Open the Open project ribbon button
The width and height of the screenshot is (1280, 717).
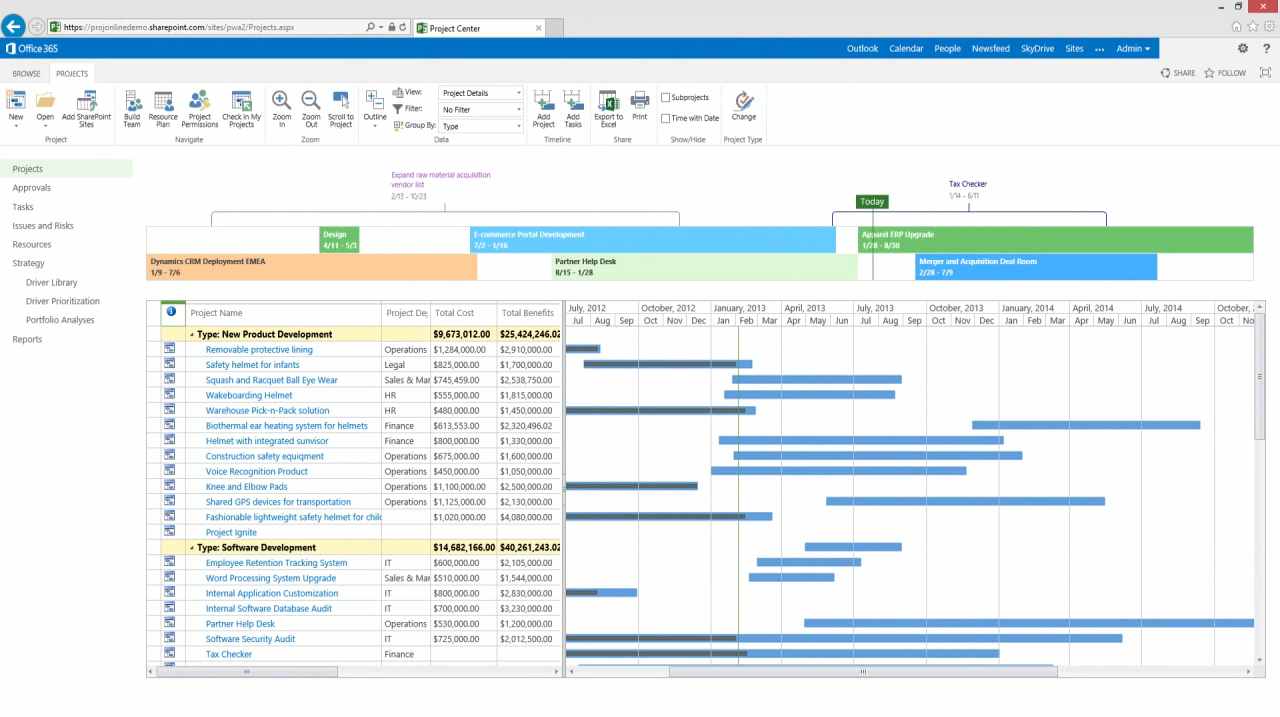(x=45, y=107)
